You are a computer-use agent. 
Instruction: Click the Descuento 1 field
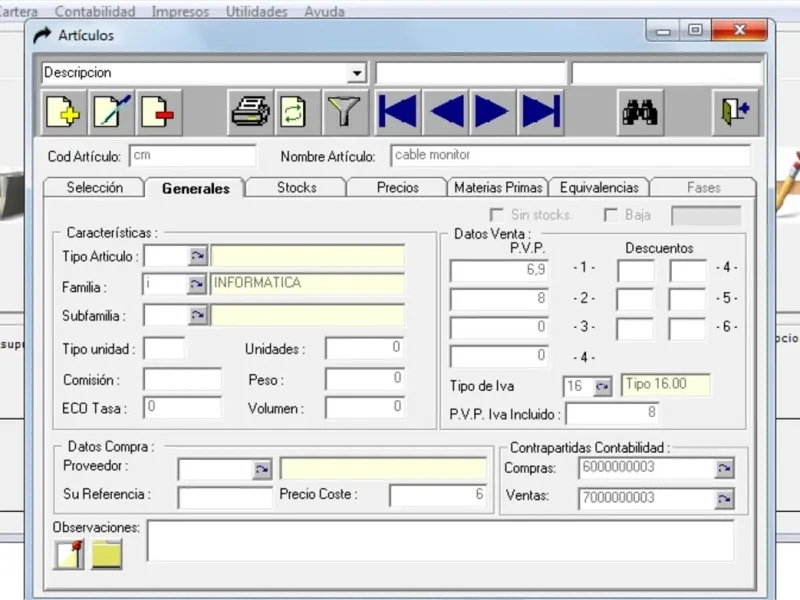coord(636,271)
